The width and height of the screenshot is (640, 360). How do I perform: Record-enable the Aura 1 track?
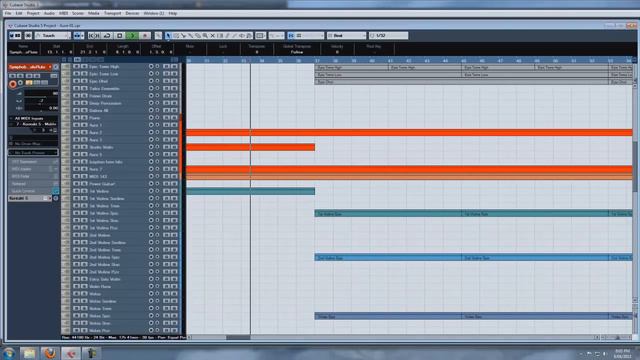coord(151,125)
